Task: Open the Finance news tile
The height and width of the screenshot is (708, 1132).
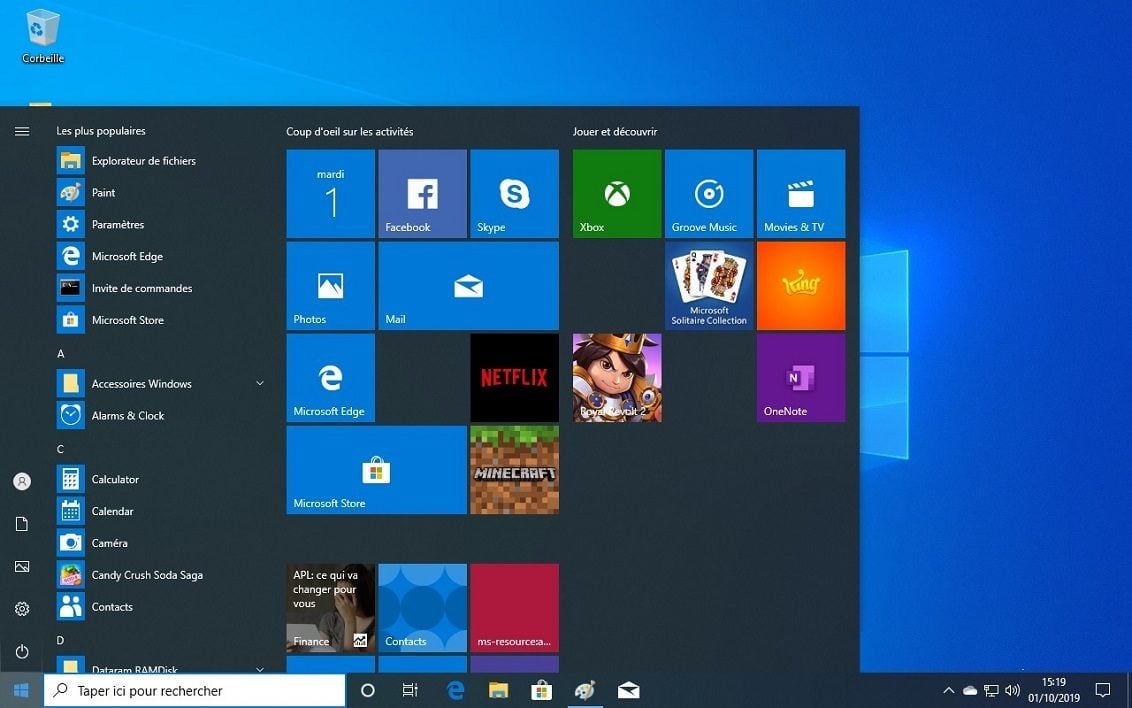Action: point(331,608)
